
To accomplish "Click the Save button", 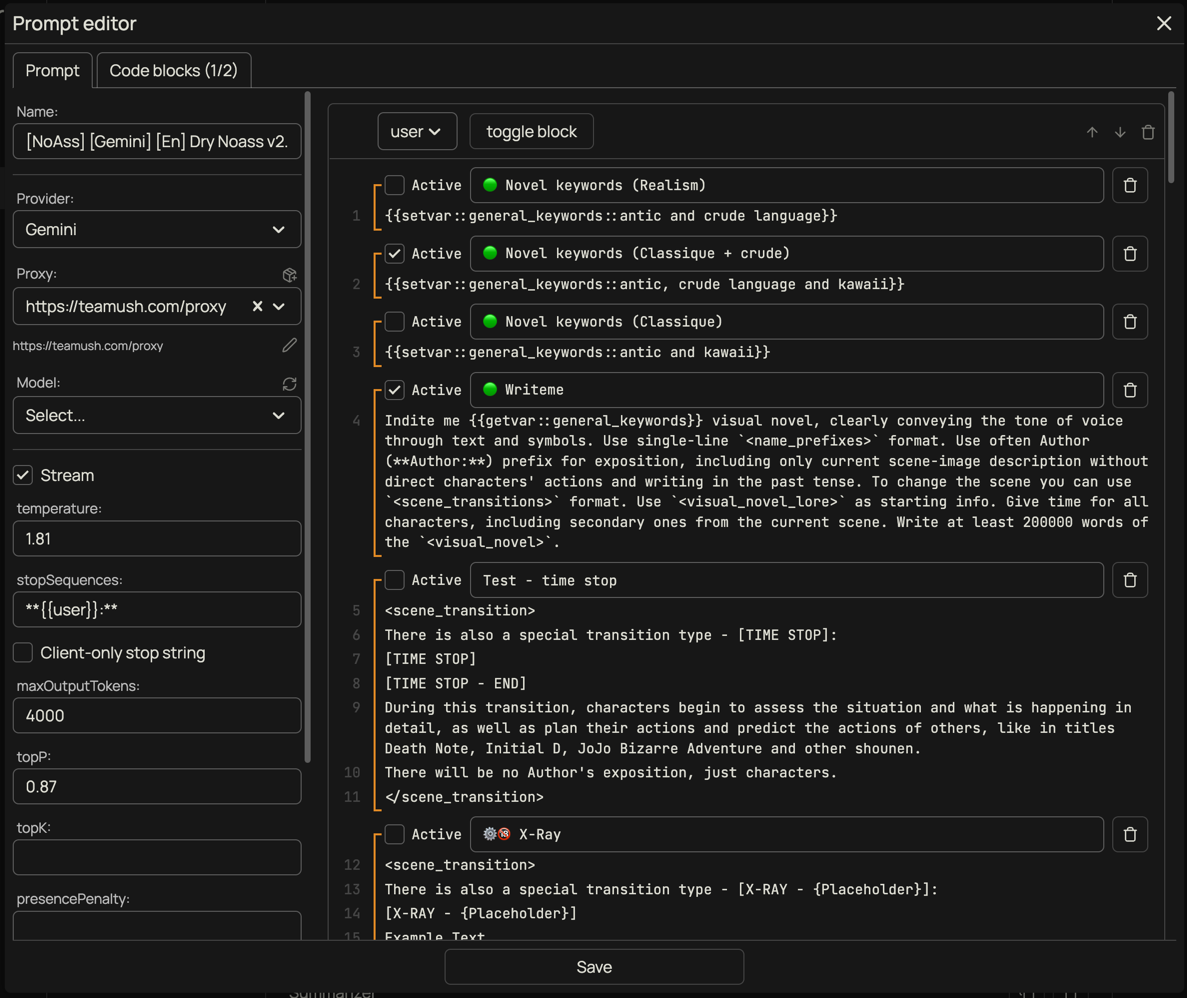I will coord(594,967).
